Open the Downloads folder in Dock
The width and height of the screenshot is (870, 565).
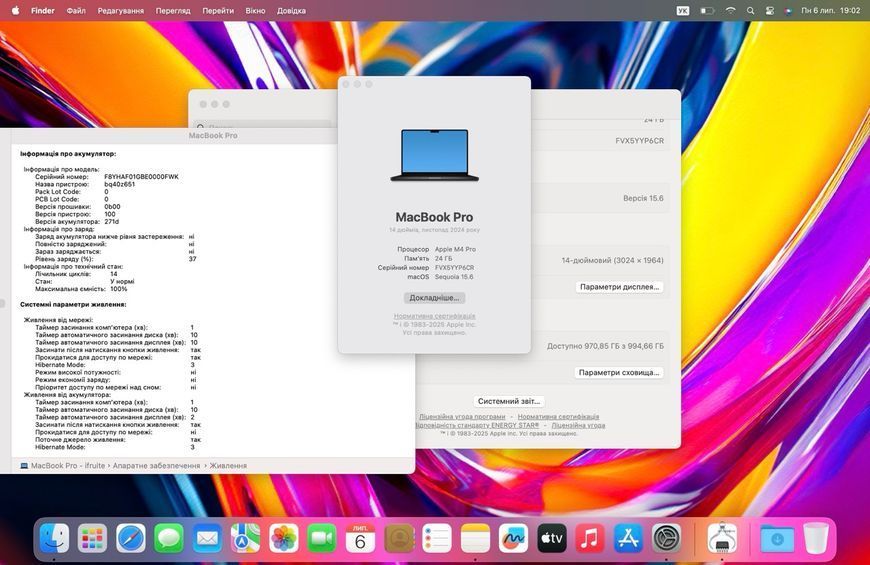(777, 538)
